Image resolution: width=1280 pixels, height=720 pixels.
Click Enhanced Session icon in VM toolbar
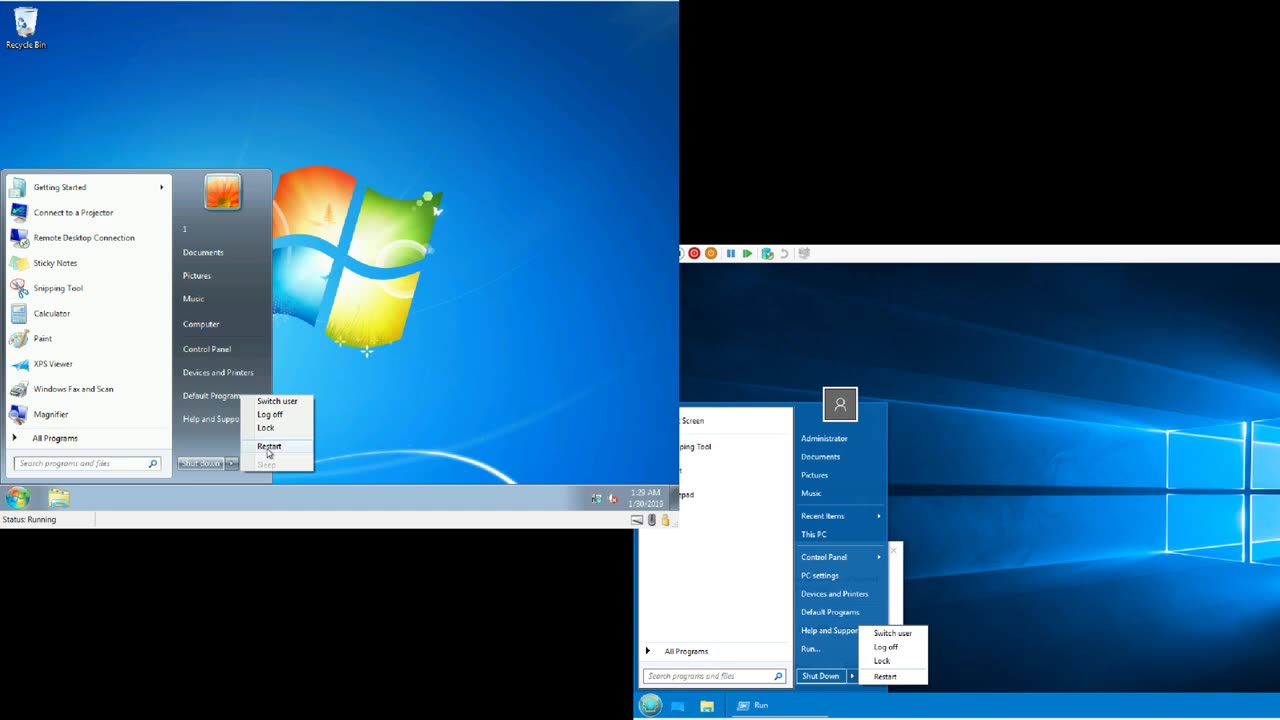(x=804, y=254)
